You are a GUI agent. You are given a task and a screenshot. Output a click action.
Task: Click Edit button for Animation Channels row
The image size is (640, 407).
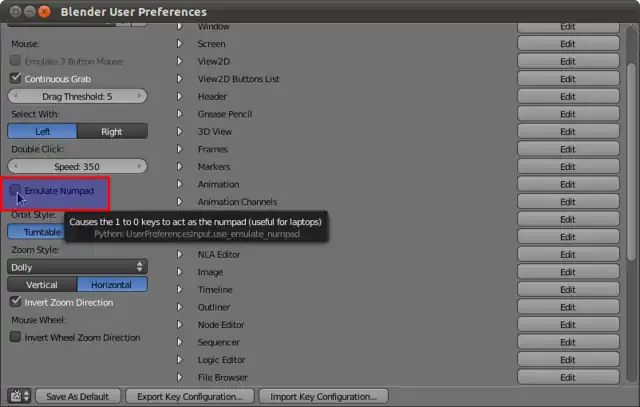(568, 202)
